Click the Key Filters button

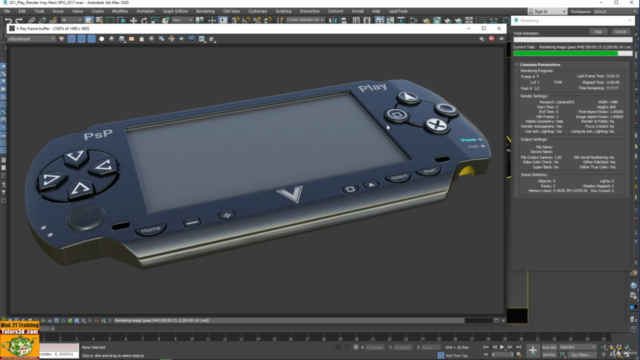click(x=582, y=355)
